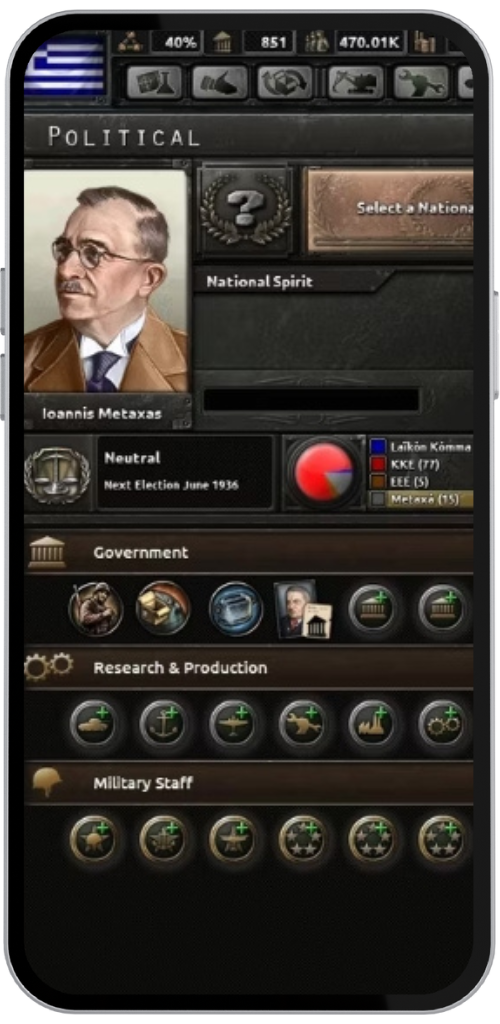Add a chief of army helmet slot
This screenshot has width=500, height=1024.
pos(95,839)
